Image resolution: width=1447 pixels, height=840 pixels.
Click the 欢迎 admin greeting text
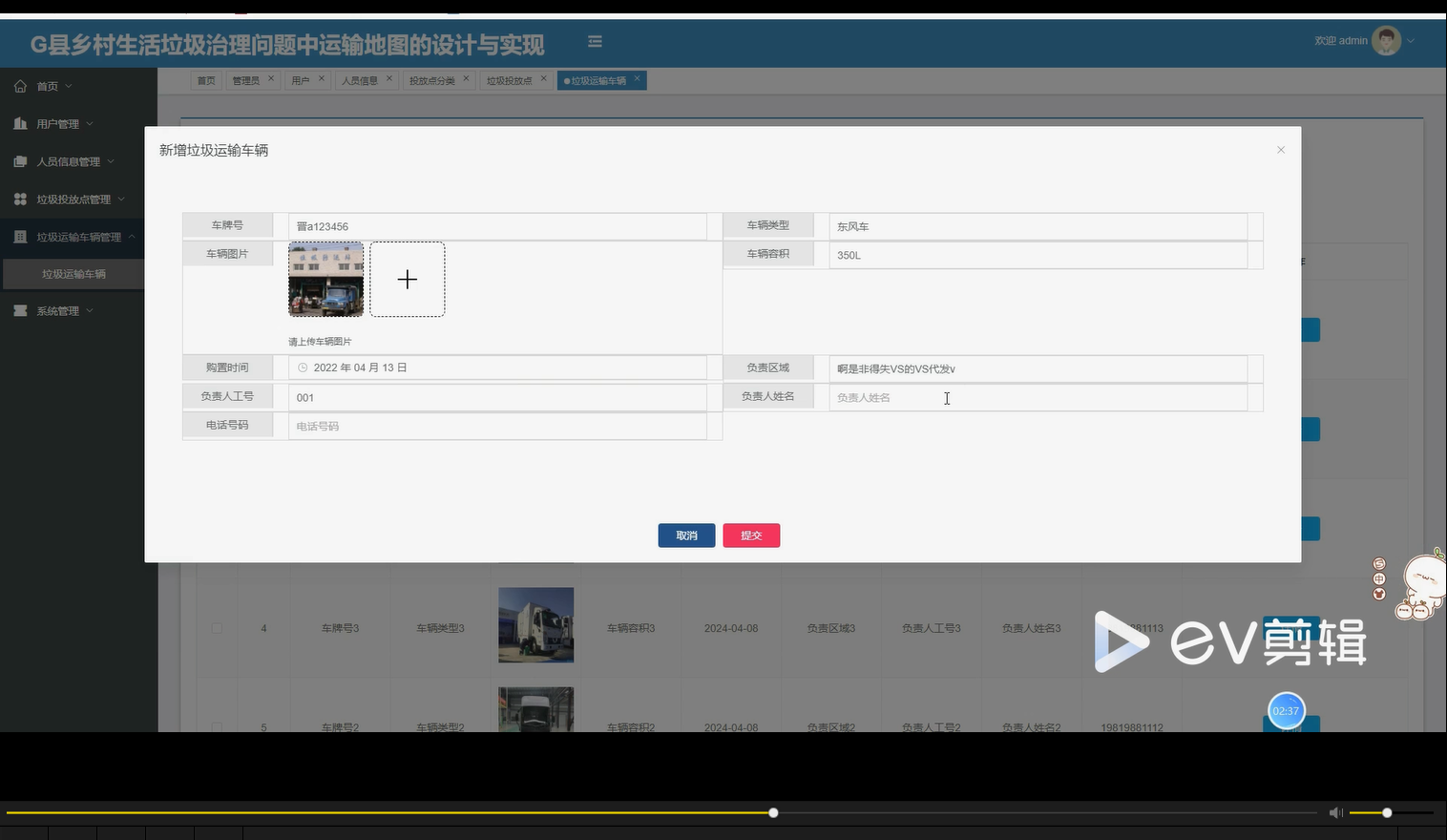pyautogui.click(x=1341, y=41)
